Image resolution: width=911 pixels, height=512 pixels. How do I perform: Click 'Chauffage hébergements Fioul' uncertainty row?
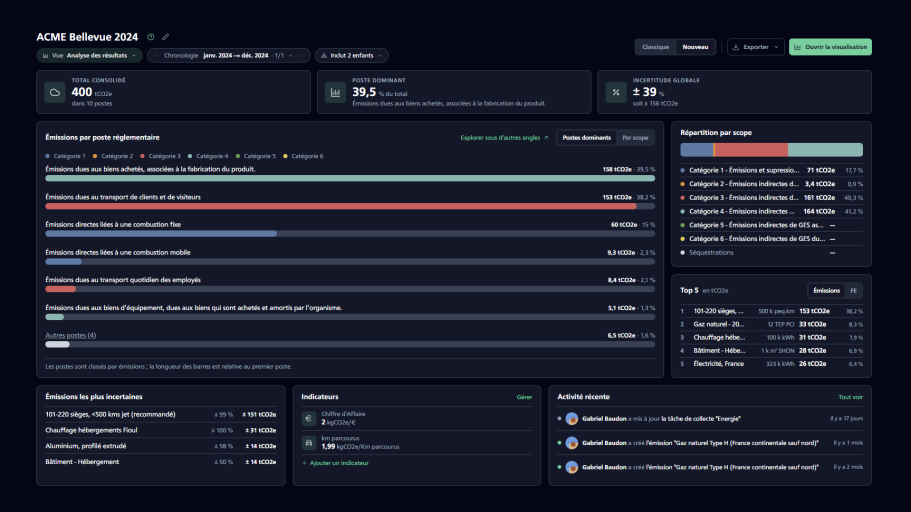pos(161,430)
